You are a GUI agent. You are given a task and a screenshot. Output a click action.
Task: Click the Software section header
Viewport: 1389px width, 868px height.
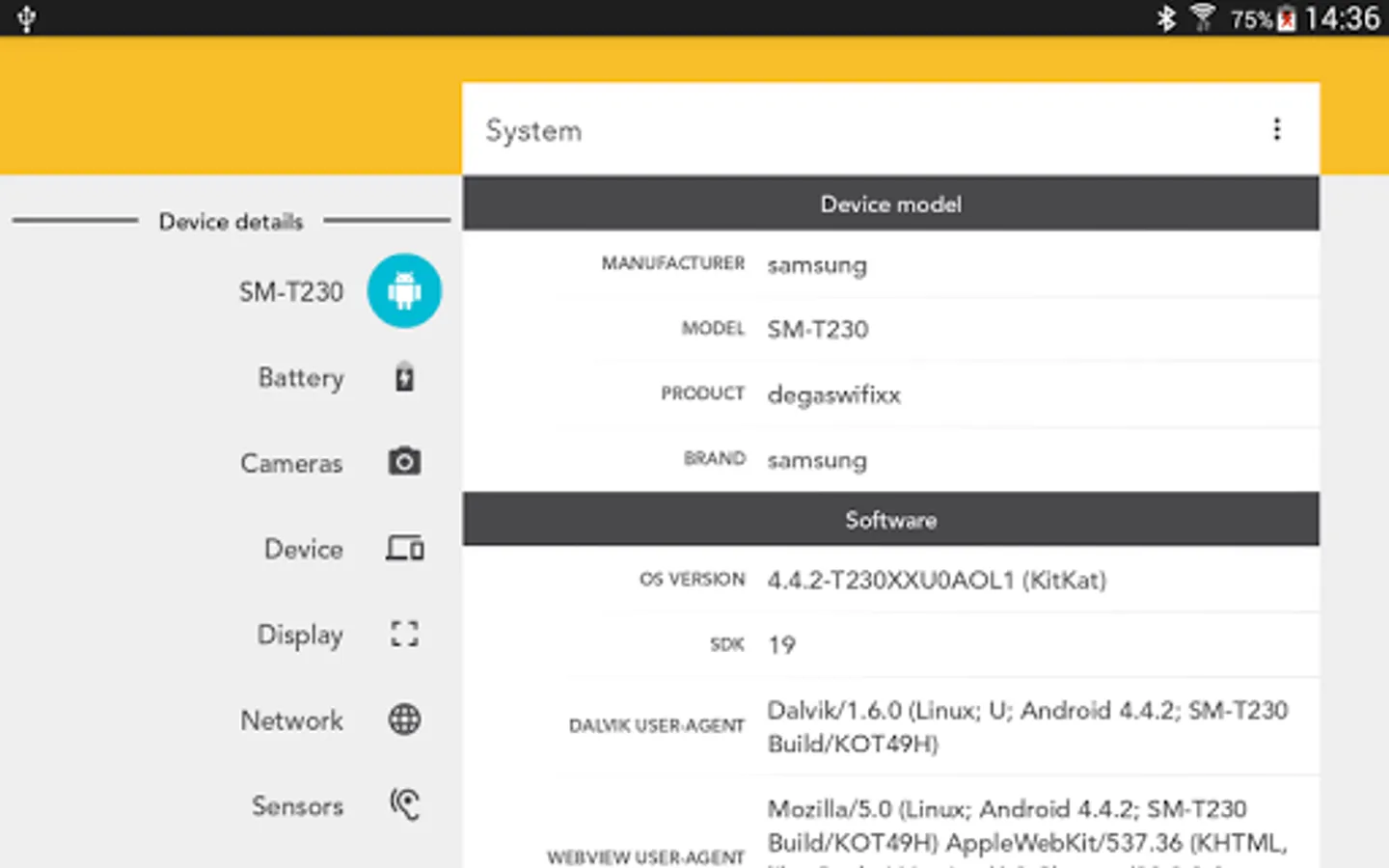click(x=891, y=520)
